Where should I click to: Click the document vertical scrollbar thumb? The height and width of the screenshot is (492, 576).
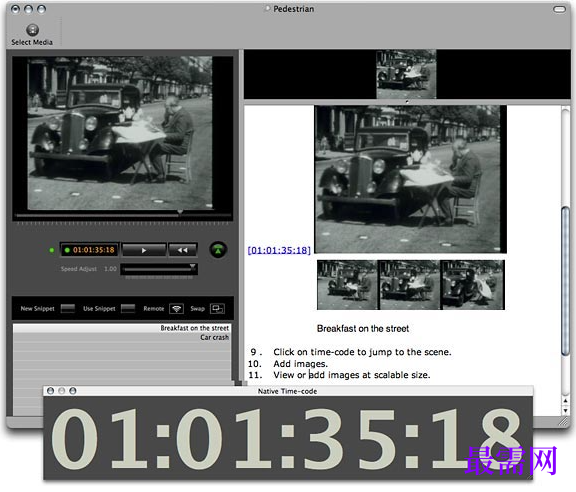(565, 281)
